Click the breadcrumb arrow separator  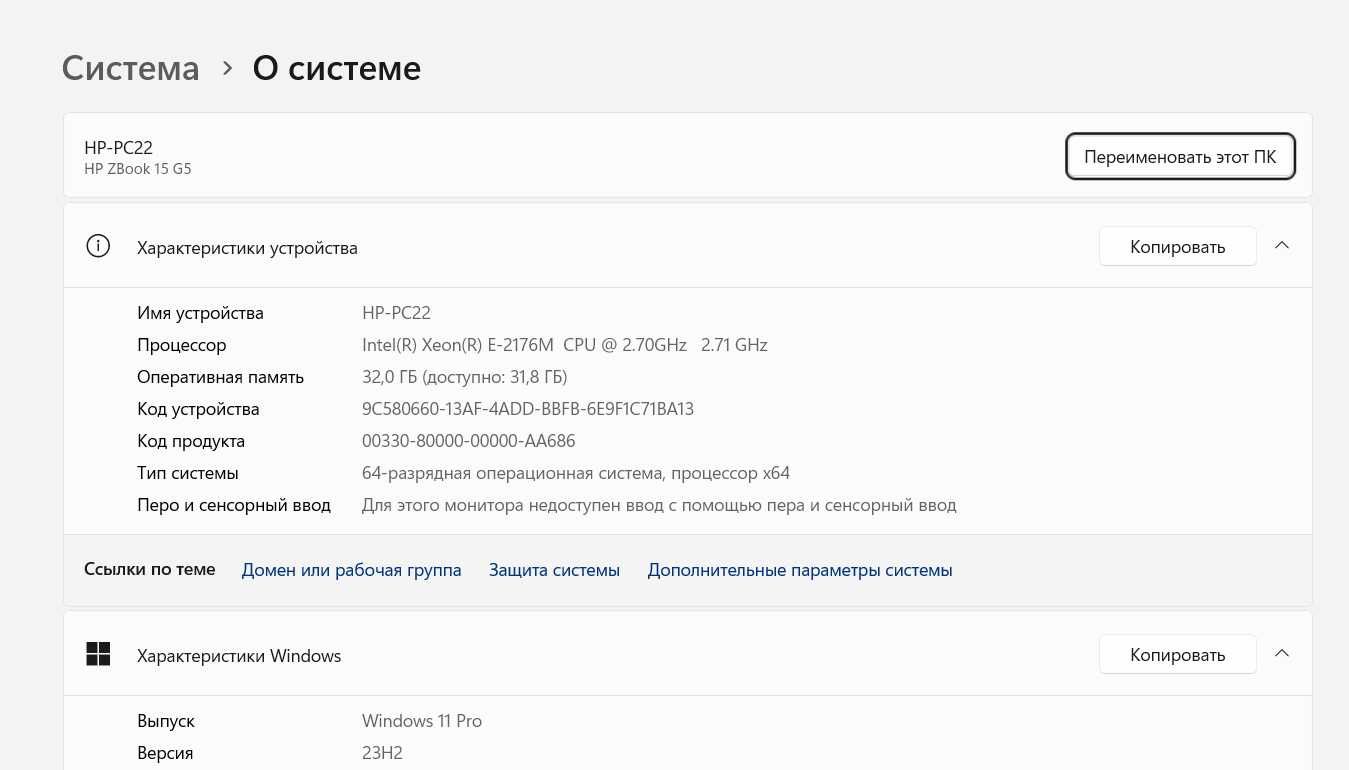(227, 68)
